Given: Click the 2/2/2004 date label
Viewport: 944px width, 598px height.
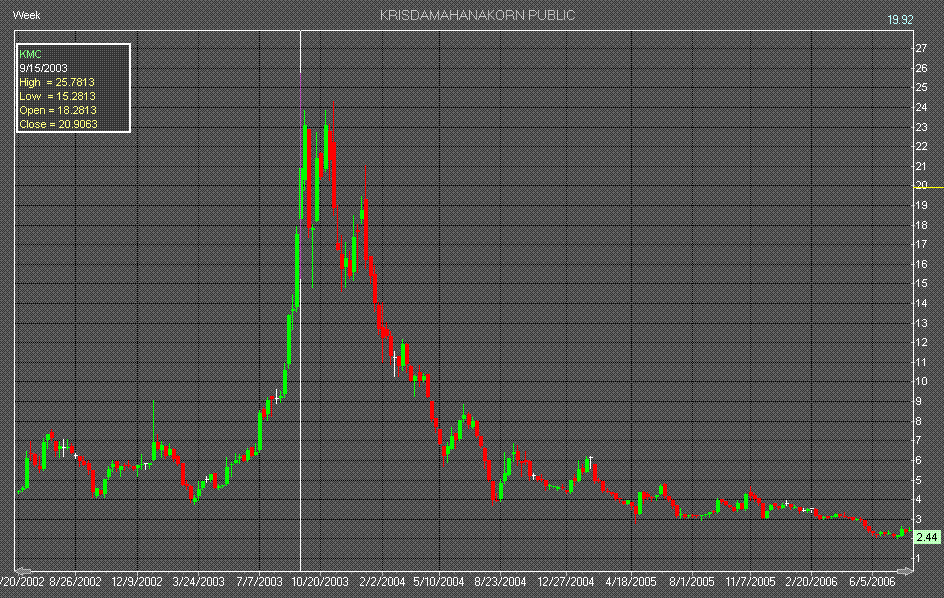Looking at the screenshot, I should (x=382, y=582).
